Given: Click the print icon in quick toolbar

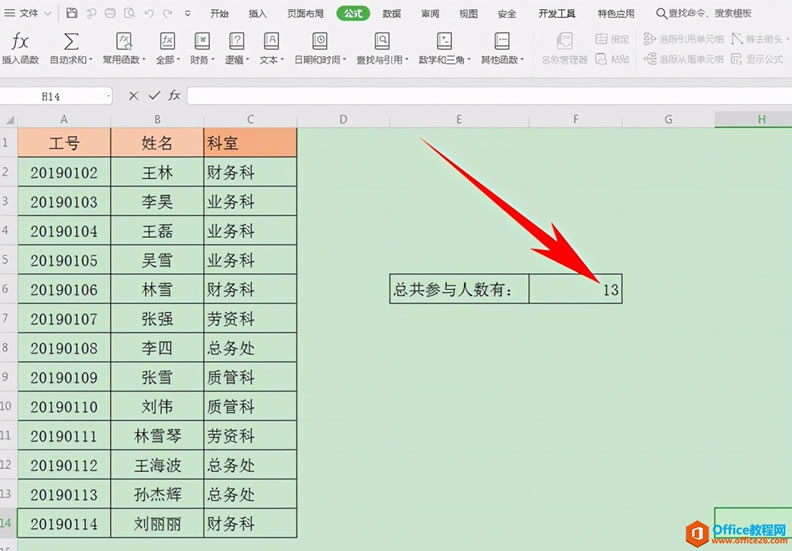Looking at the screenshot, I should pos(110,13).
